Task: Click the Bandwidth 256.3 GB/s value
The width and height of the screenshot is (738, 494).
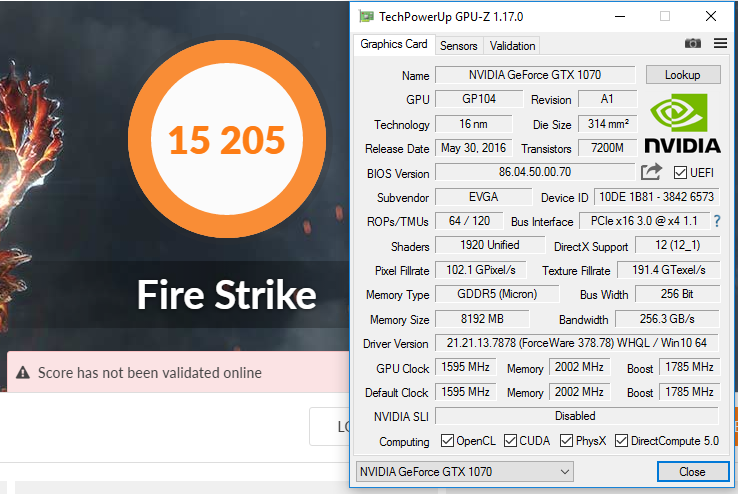Action: coord(667,319)
